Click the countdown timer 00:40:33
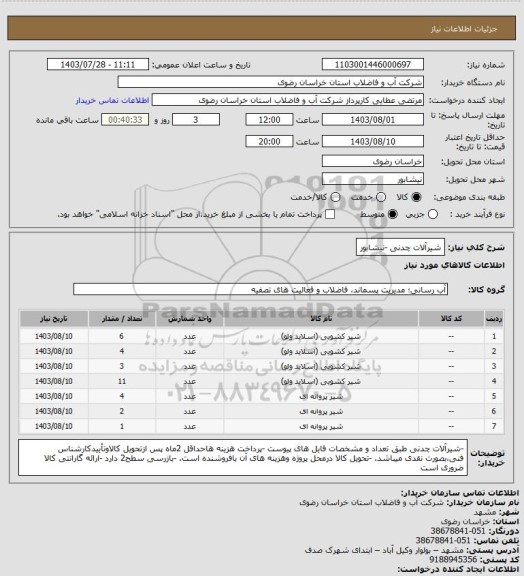 (125, 120)
